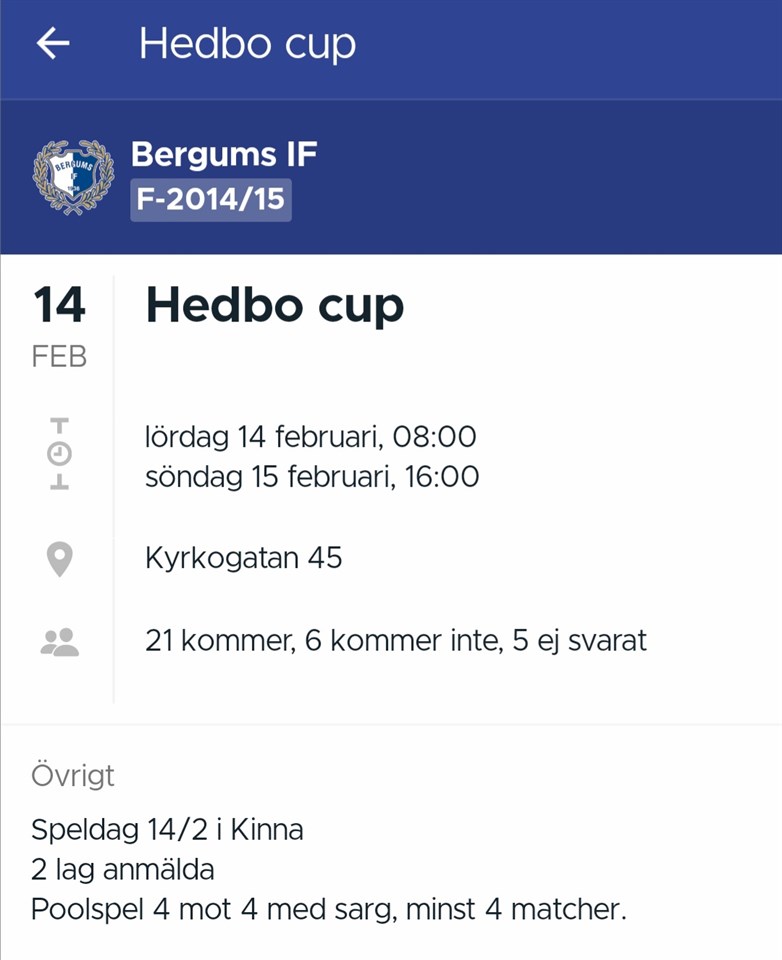Tap the Poolspel 4 mot 4 description
The width and height of the screenshot is (782, 960).
328,911
